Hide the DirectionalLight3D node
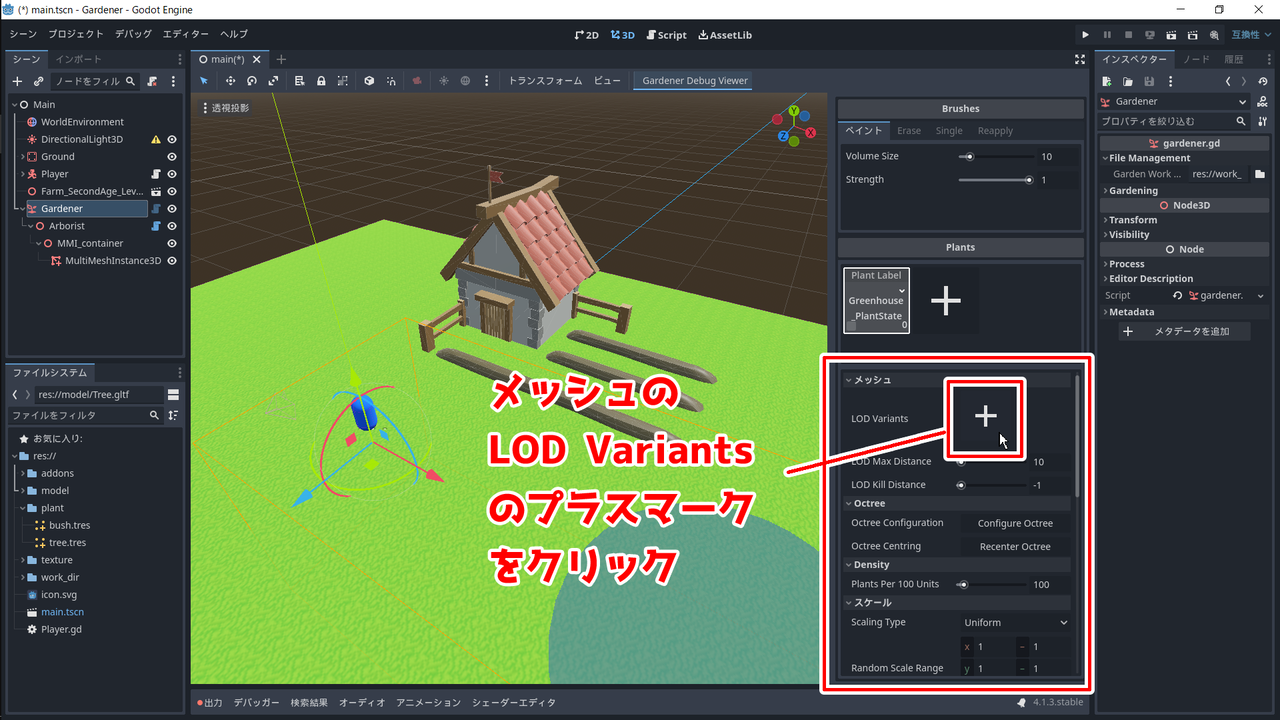This screenshot has height=720, width=1280. click(172, 140)
